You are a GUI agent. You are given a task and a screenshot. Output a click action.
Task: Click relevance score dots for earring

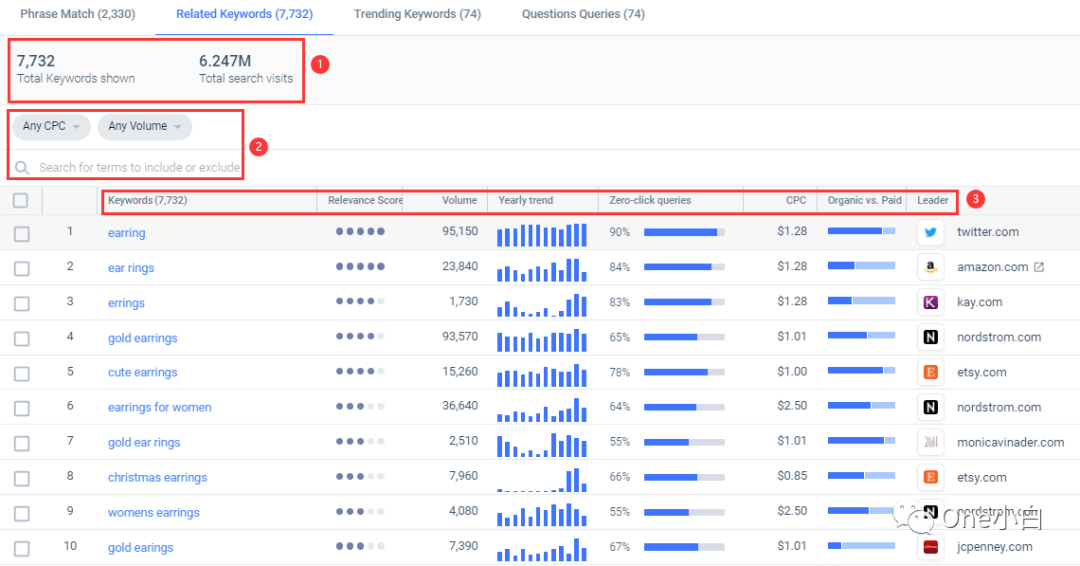point(360,231)
